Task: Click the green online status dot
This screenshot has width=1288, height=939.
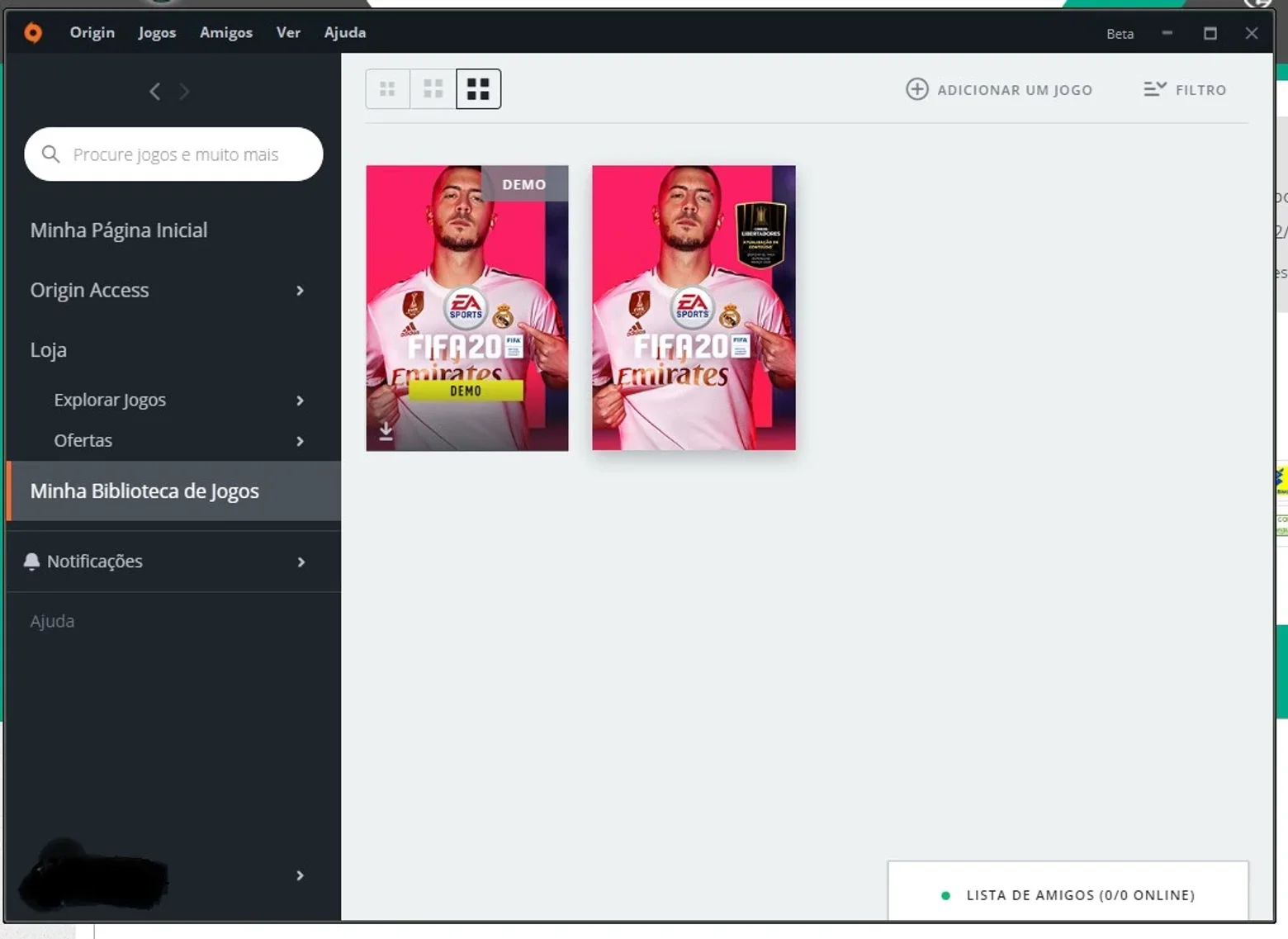Action: 945,895
